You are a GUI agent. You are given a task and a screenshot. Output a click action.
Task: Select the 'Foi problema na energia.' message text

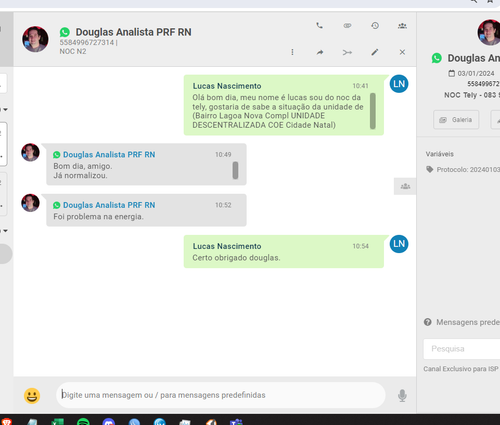(x=98, y=217)
